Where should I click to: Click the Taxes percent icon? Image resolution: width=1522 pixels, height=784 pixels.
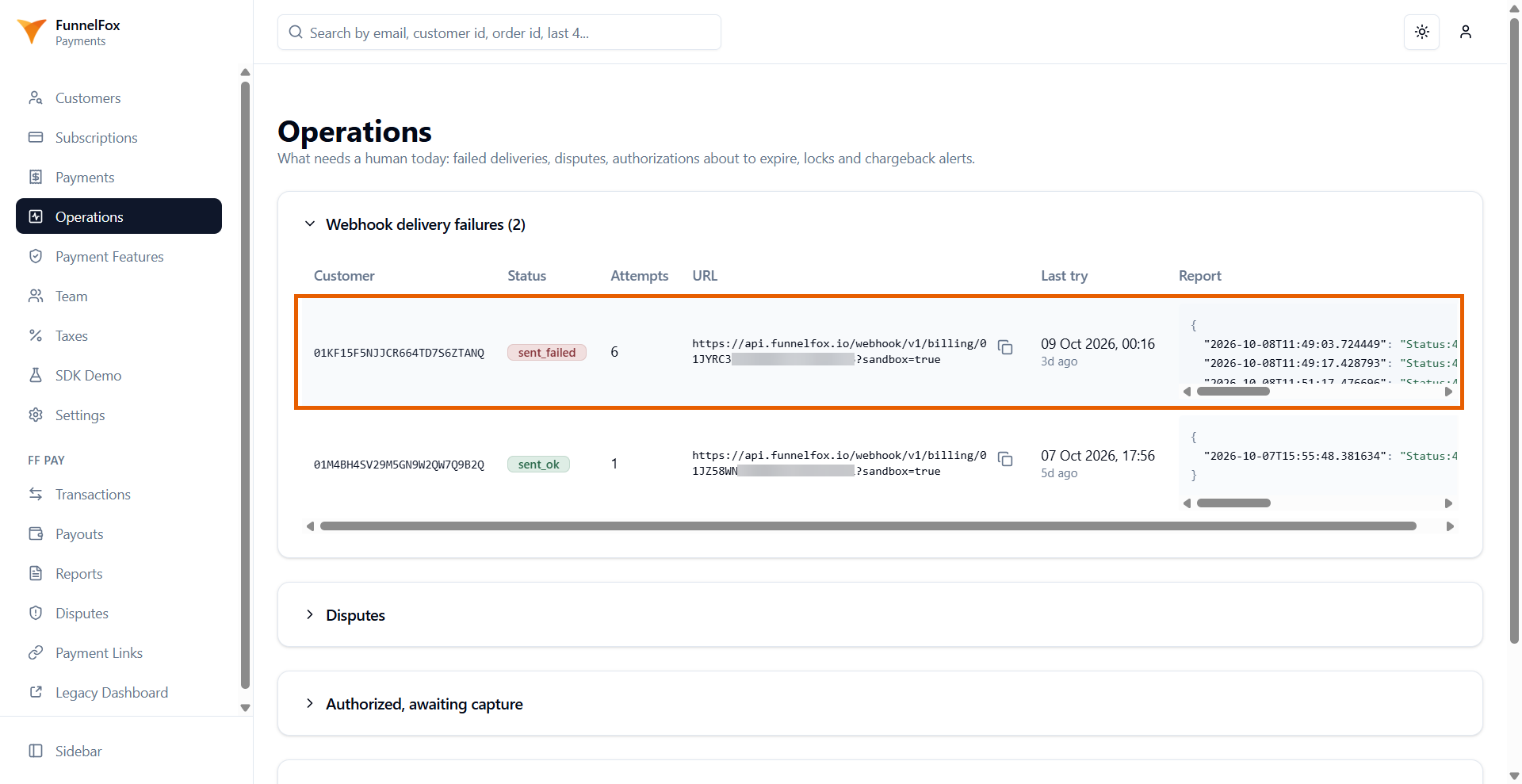[x=36, y=335]
